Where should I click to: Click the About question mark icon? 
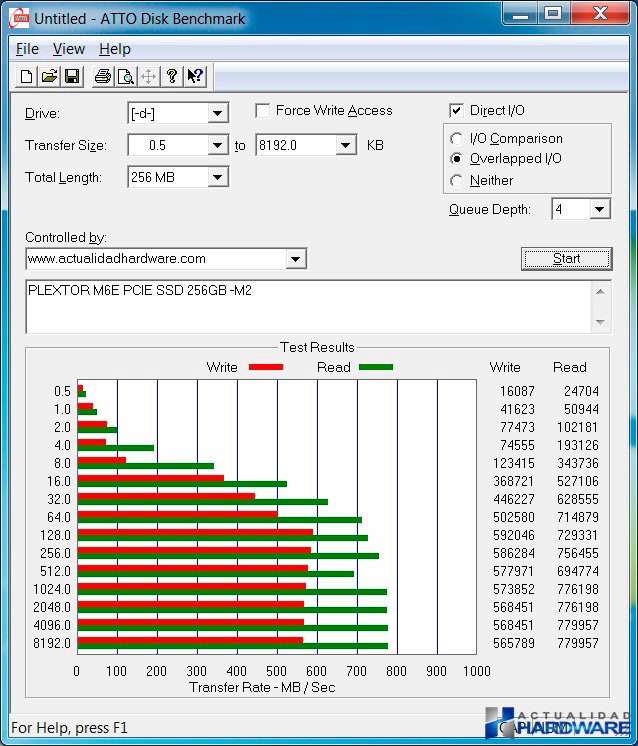(x=172, y=76)
